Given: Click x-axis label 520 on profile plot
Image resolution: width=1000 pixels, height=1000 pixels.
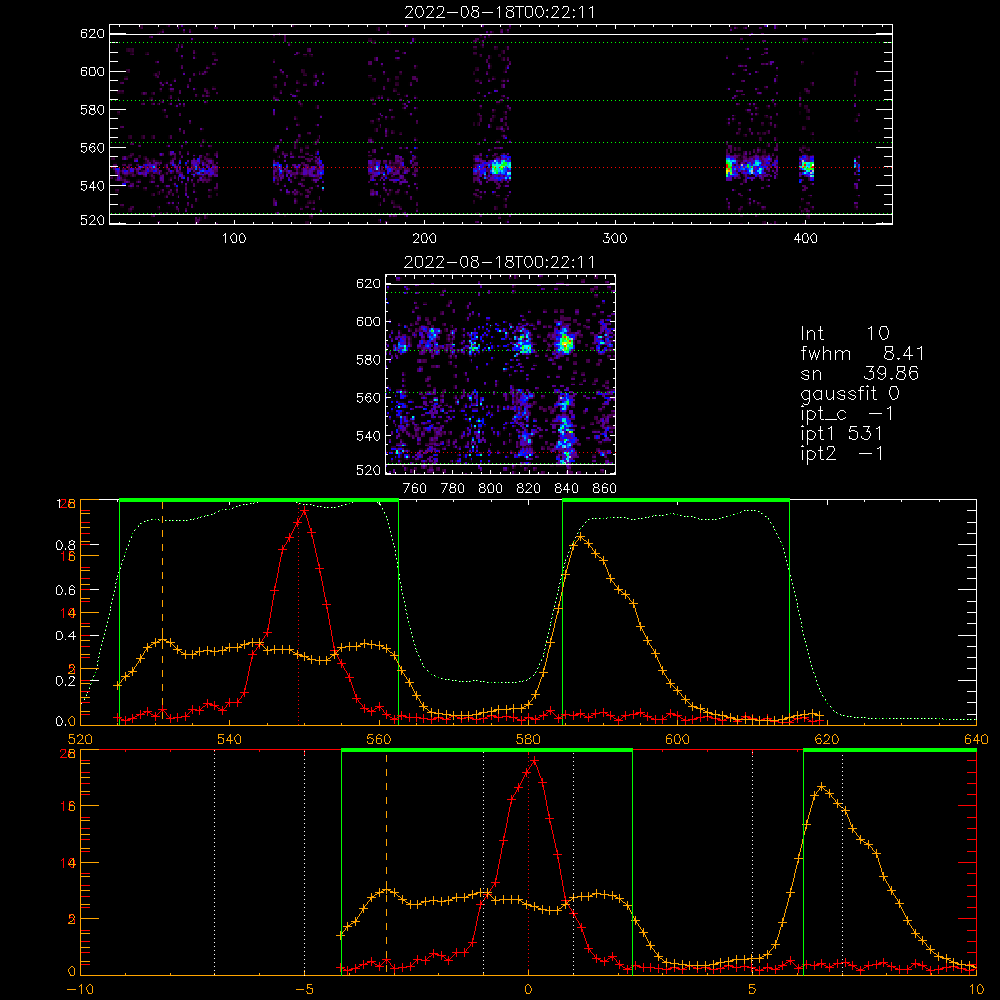Looking at the screenshot, I should click(80, 740).
